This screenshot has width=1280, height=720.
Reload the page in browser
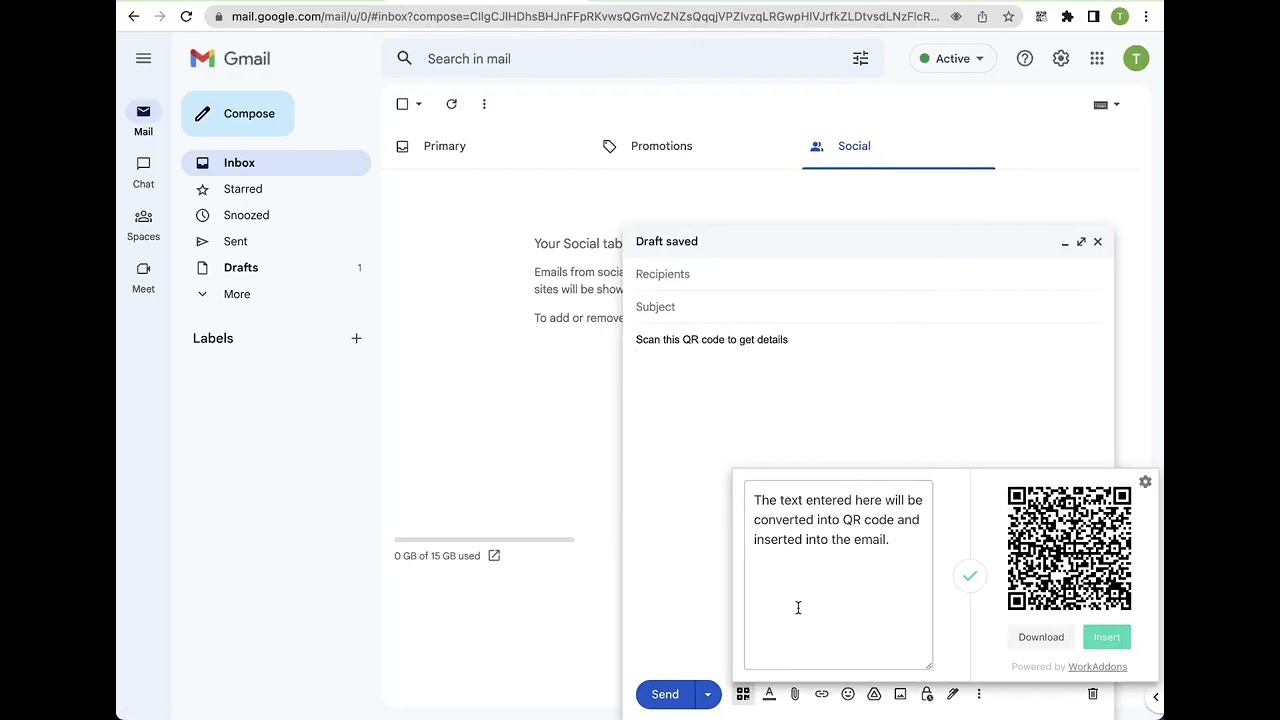(186, 16)
